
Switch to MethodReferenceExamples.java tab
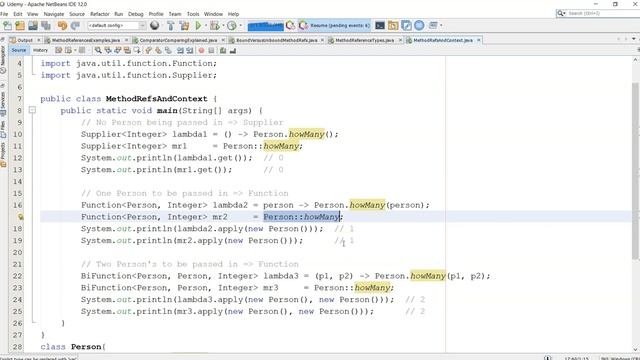coord(86,40)
